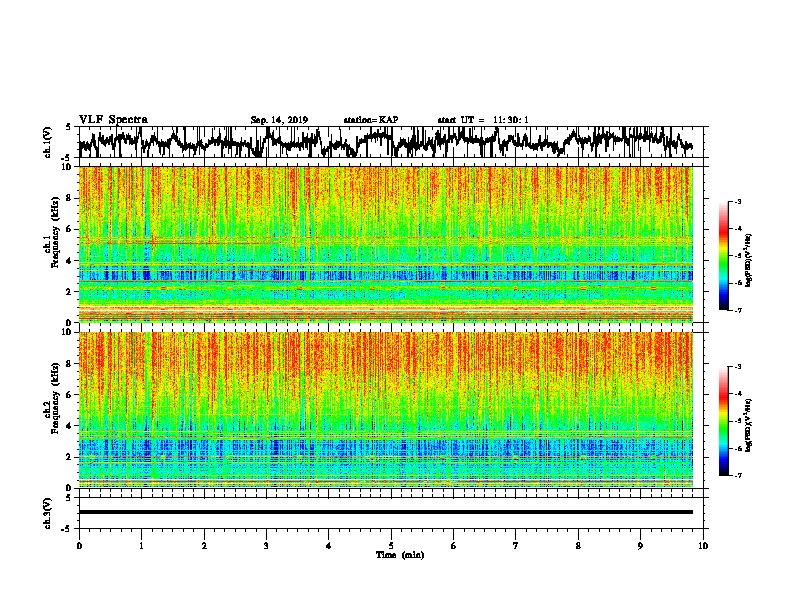Click inside the ch.1 spectrogram image
Viewport: 792px width, 612px height.
[385, 244]
